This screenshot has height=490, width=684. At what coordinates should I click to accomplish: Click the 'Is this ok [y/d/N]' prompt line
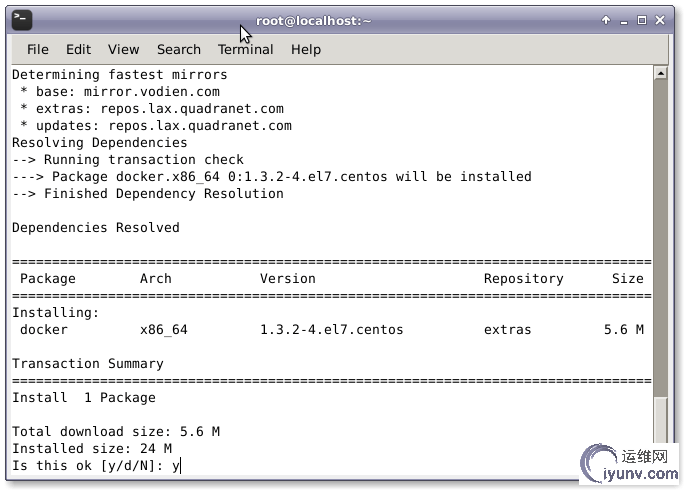pos(96,466)
